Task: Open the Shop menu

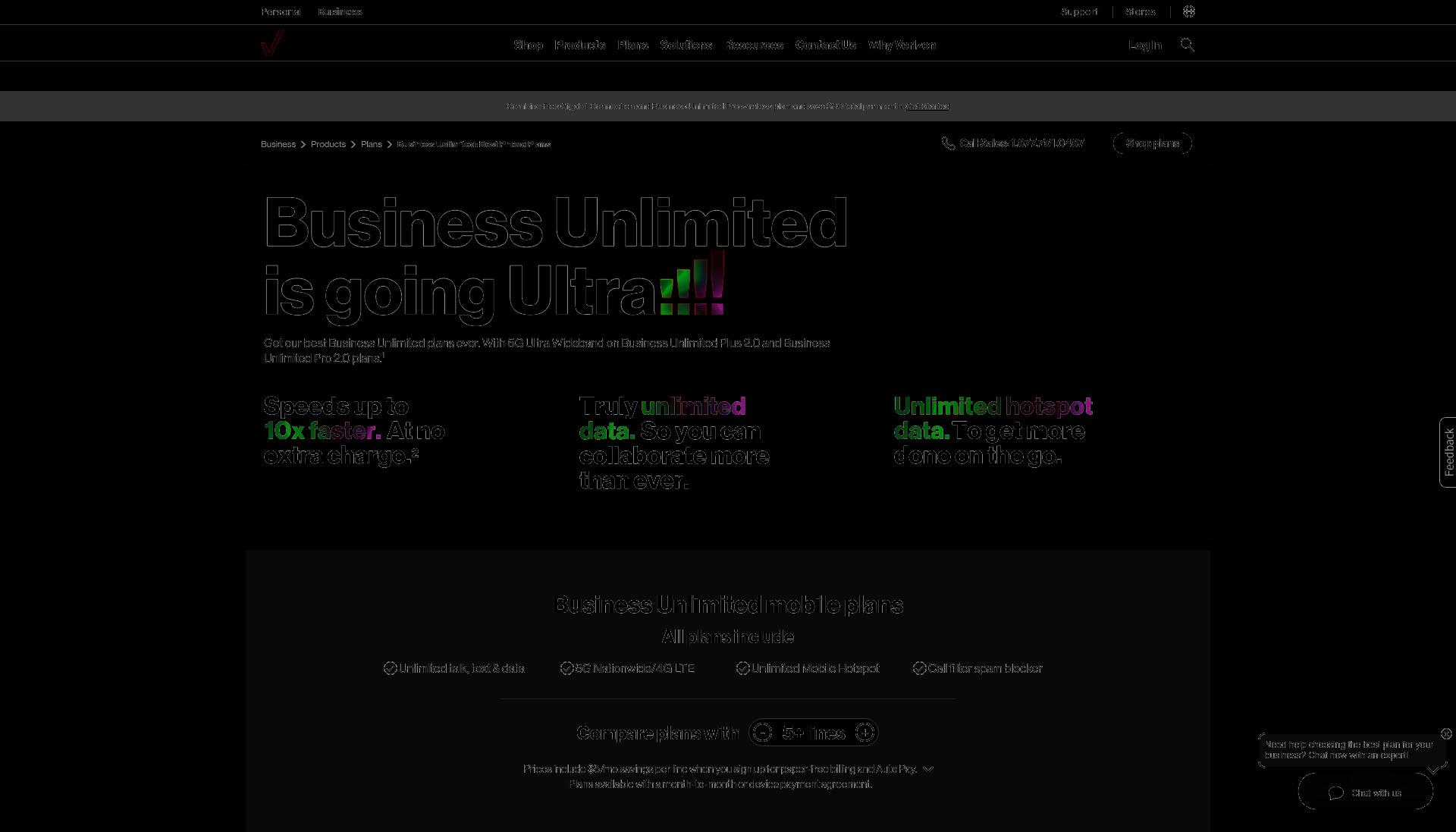Action: click(x=529, y=45)
